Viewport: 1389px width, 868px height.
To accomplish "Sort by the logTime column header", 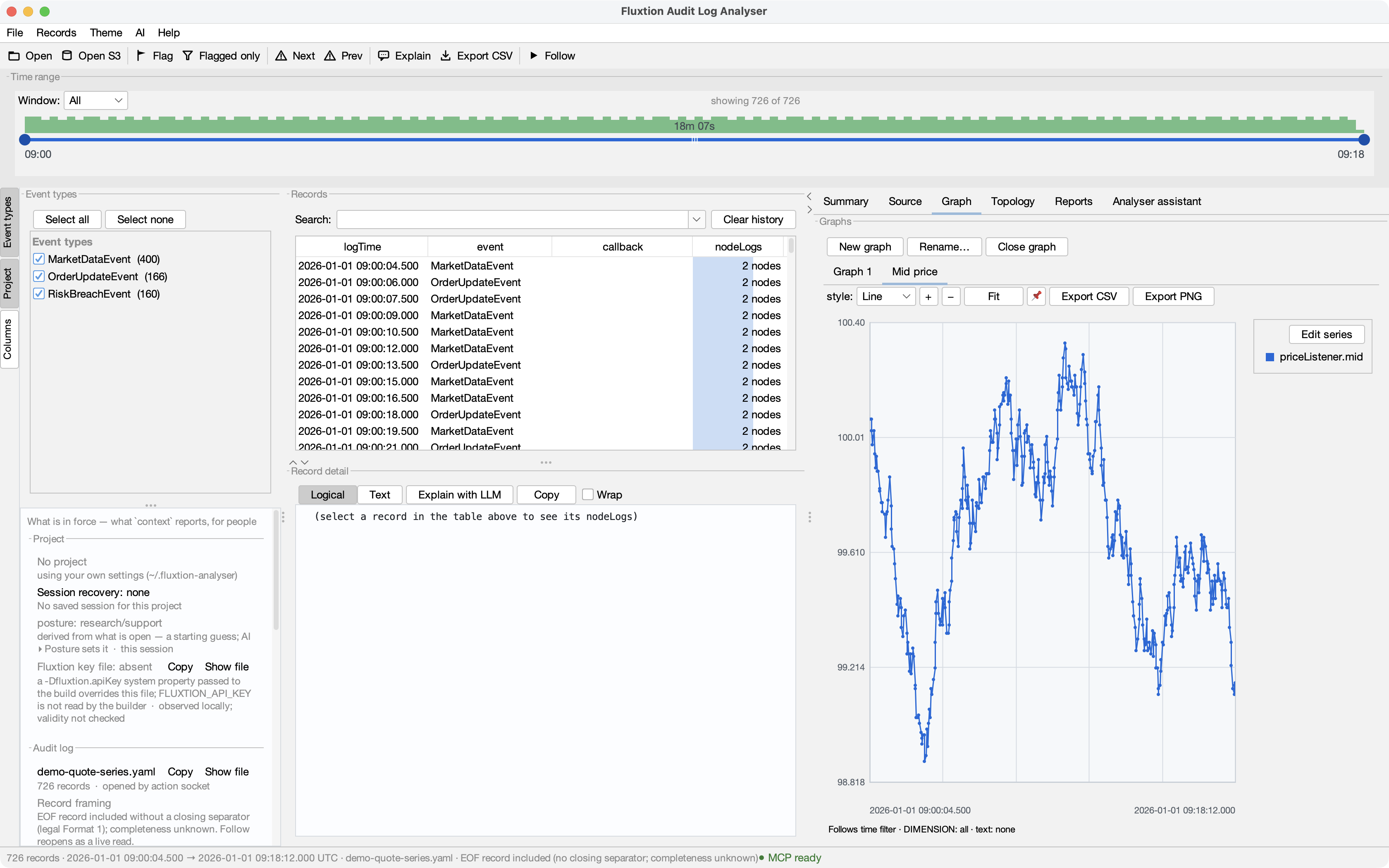I will click(x=362, y=247).
